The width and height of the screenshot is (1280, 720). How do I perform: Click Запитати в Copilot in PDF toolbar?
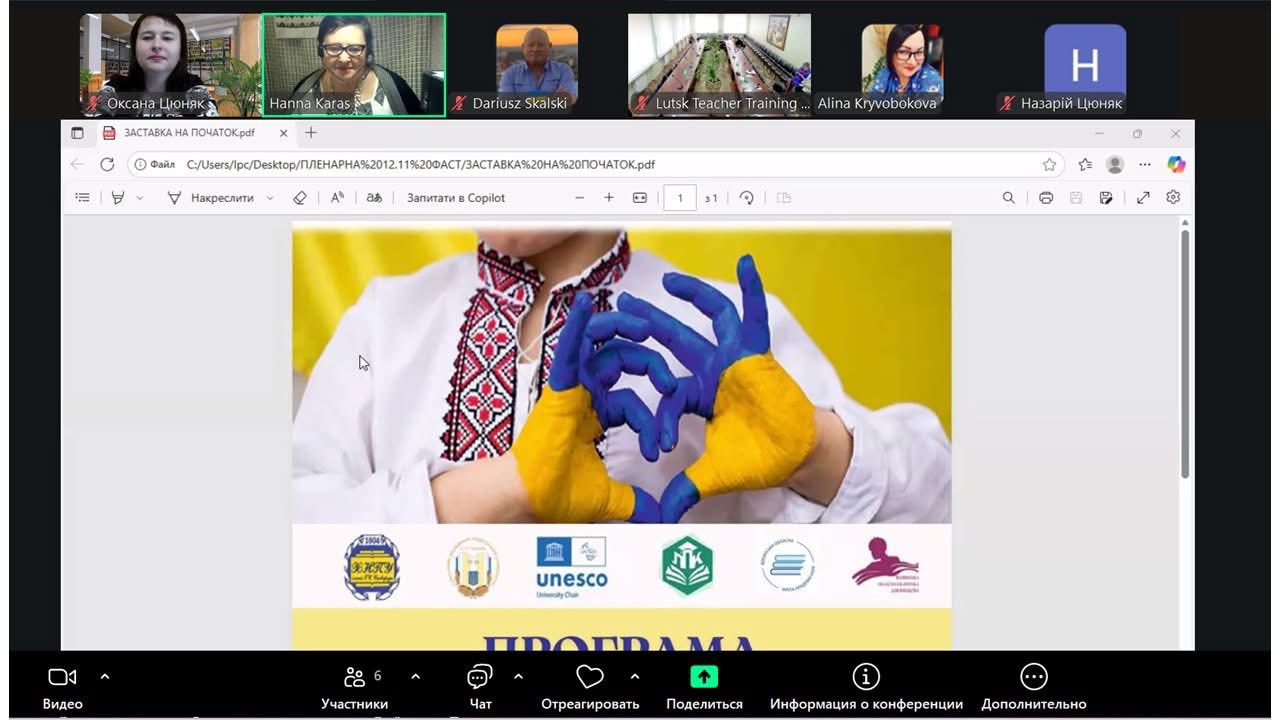click(x=455, y=198)
